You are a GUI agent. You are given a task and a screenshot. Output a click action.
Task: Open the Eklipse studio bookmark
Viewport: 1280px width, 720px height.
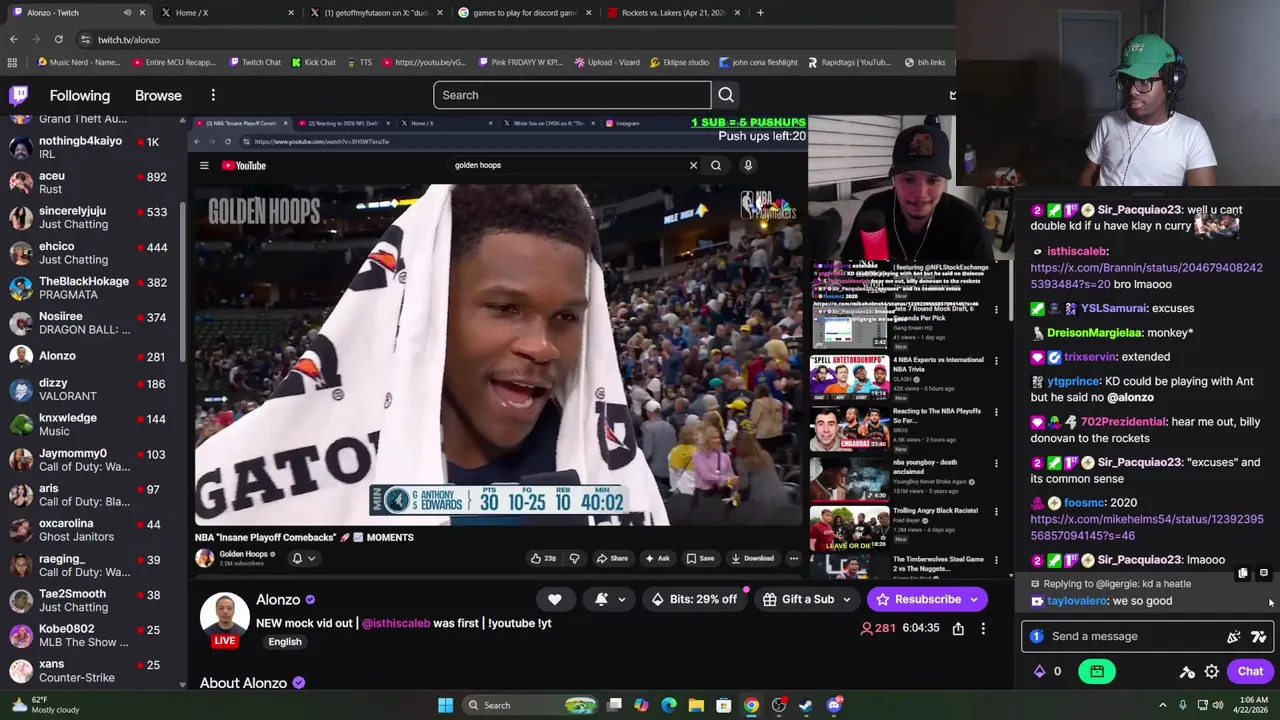tap(679, 63)
